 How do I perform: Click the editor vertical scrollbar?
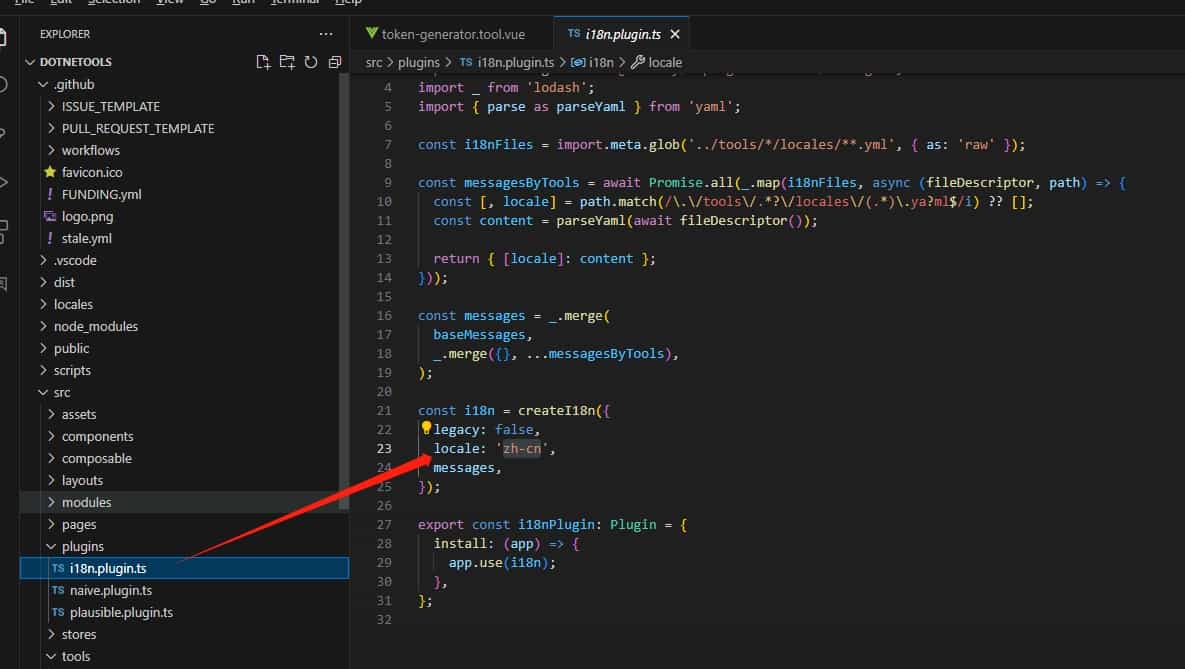point(1178,300)
